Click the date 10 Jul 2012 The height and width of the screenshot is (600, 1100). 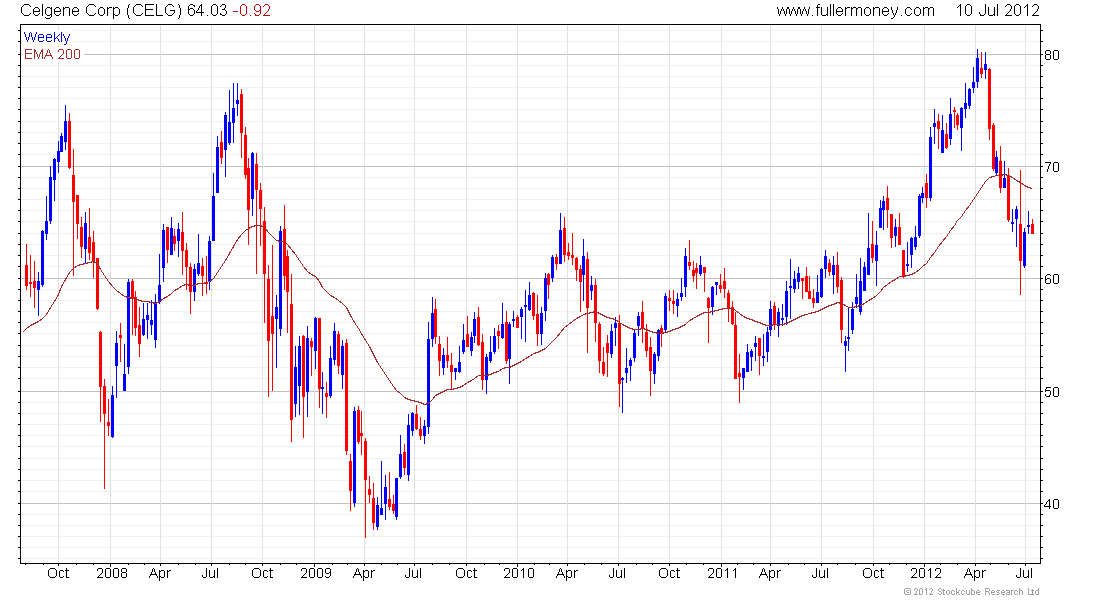point(998,11)
